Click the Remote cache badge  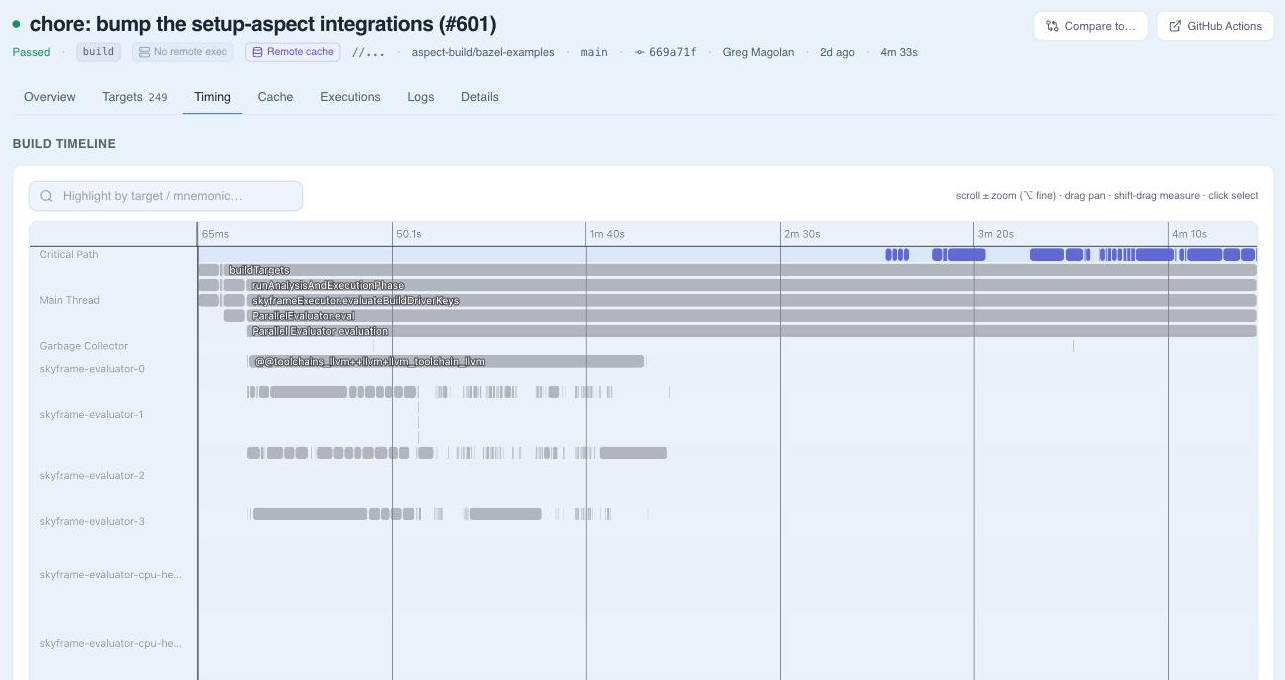(292, 52)
